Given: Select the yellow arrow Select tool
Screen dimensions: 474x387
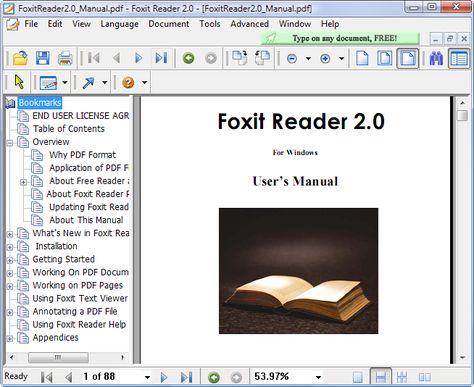Looking at the screenshot, I should (19, 82).
